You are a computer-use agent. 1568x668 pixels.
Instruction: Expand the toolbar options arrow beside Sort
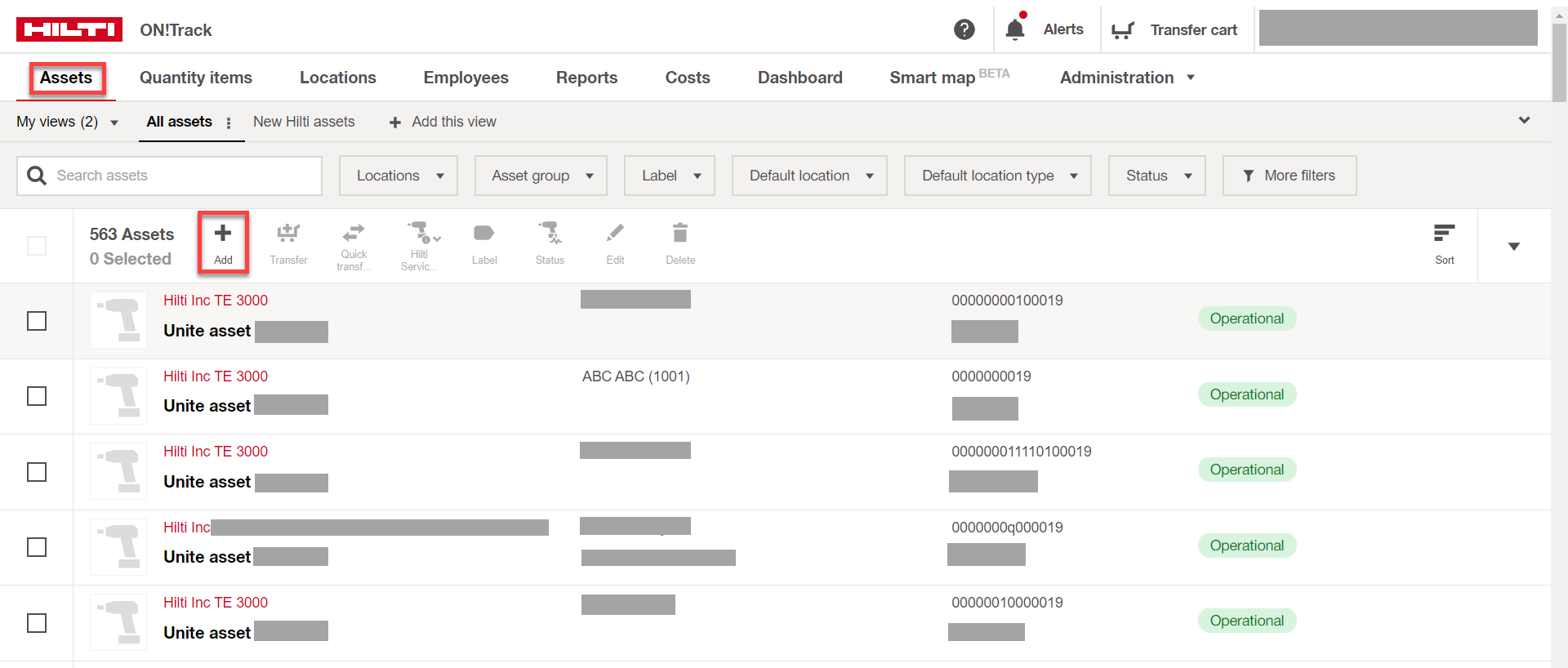tap(1514, 246)
